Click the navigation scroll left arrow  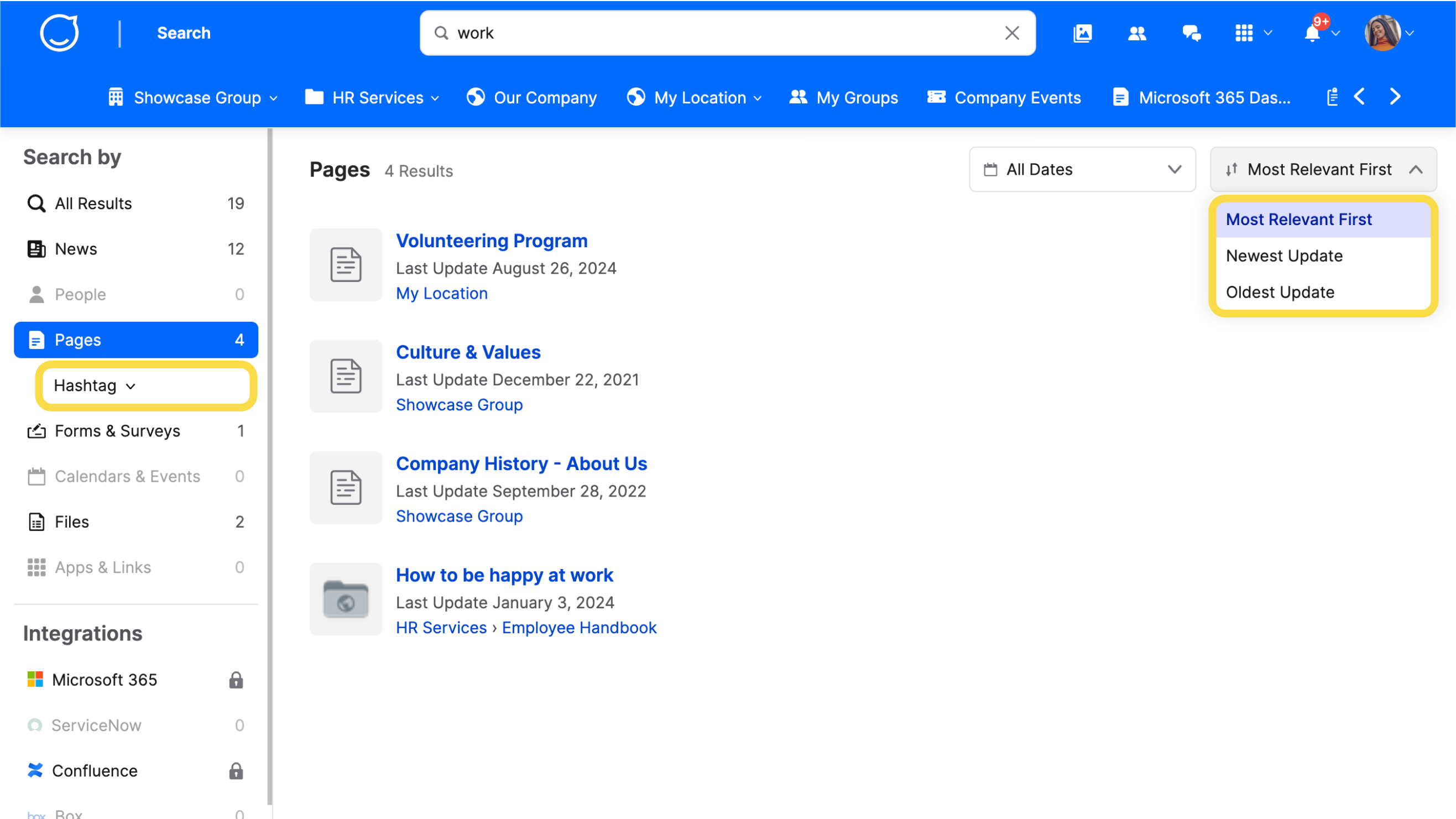(x=1359, y=97)
